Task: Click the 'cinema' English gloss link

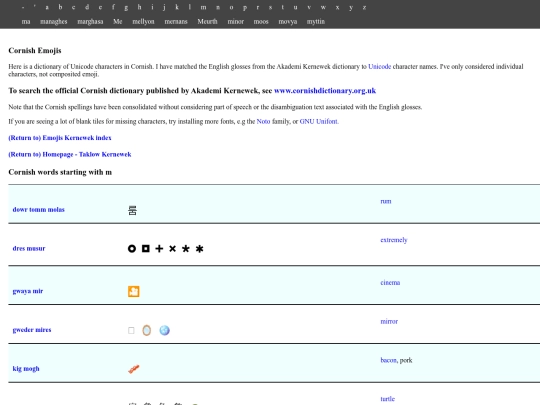Action: point(390,282)
